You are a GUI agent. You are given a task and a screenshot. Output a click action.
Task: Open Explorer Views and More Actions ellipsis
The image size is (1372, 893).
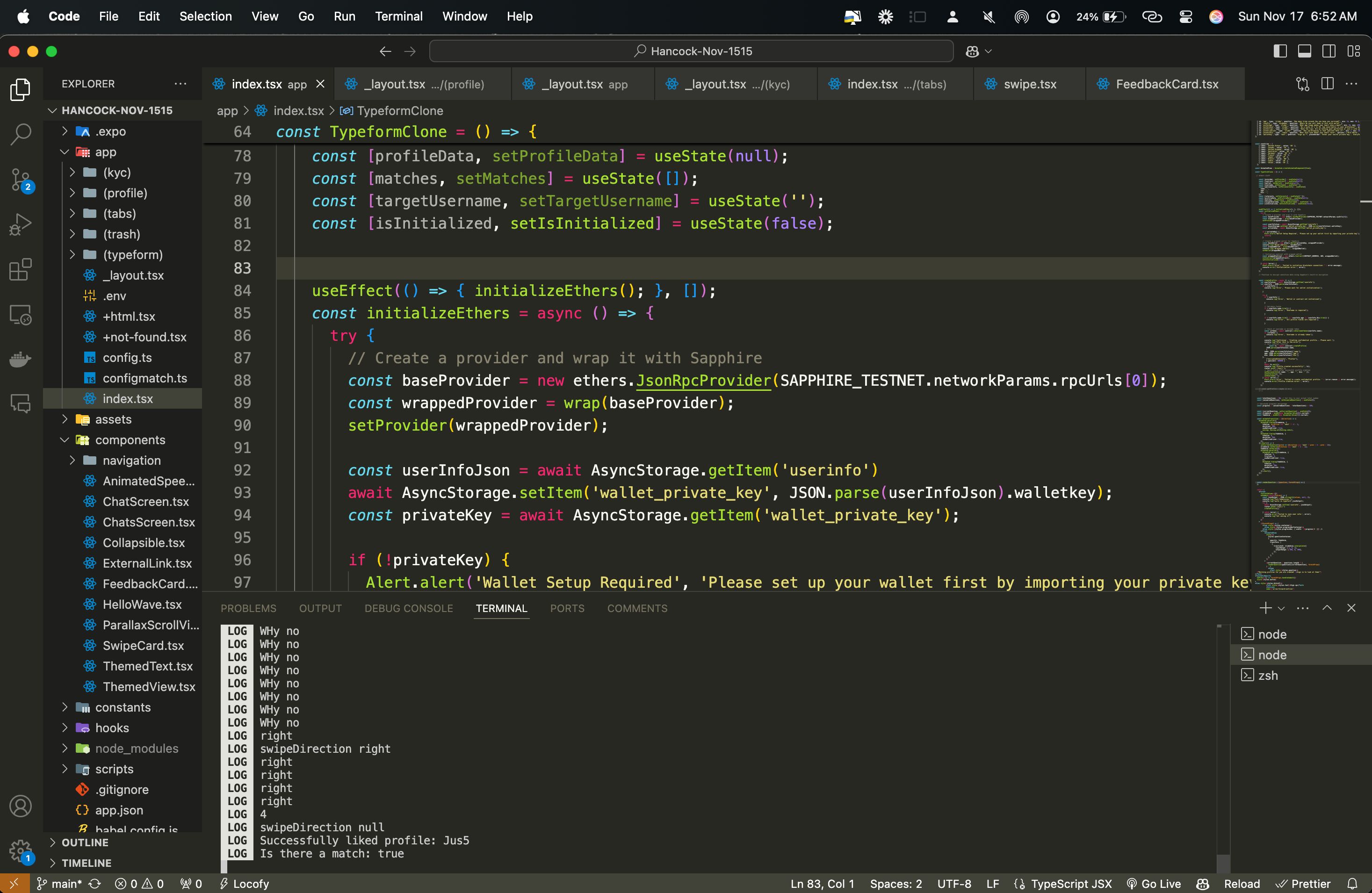click(x=181, y=84)
